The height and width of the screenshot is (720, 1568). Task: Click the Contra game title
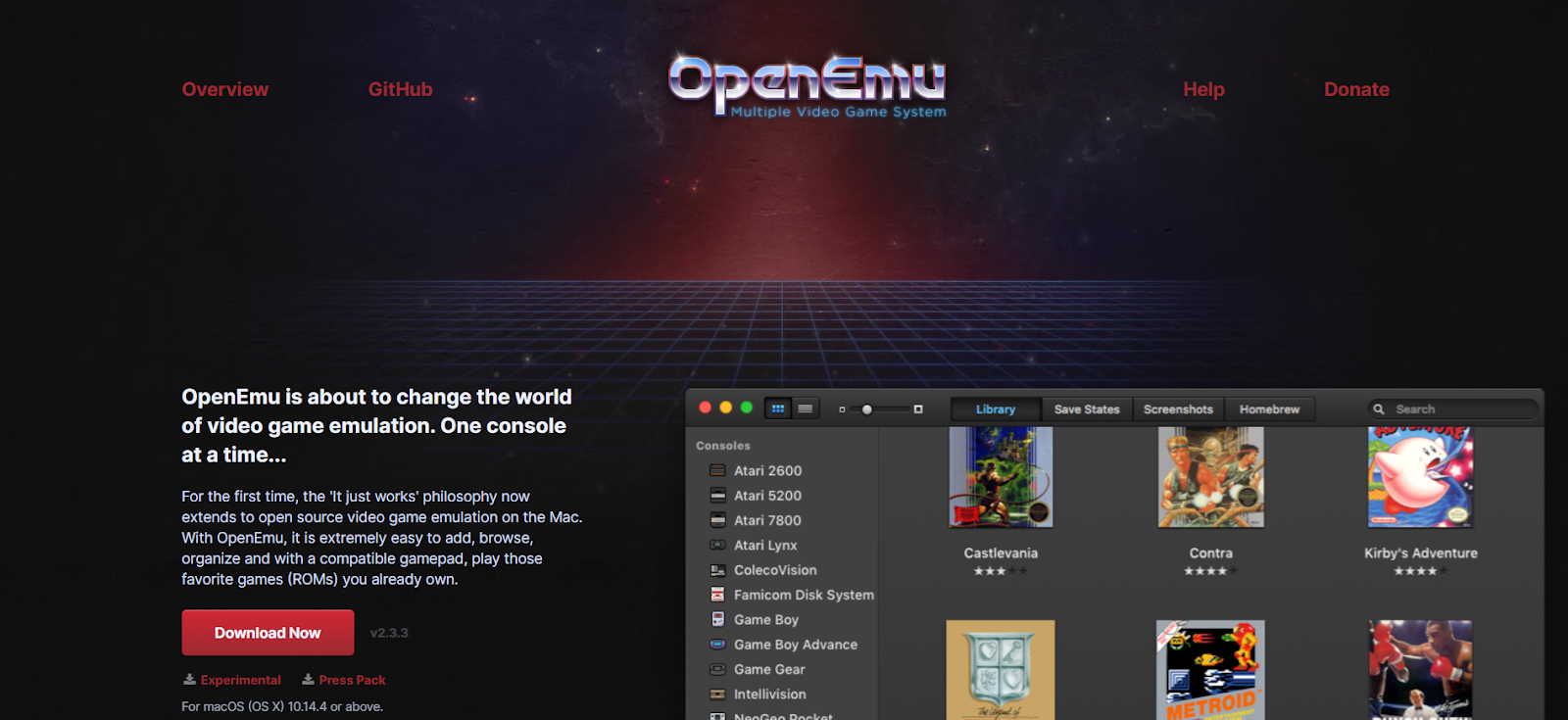[x=1211, y=553]
